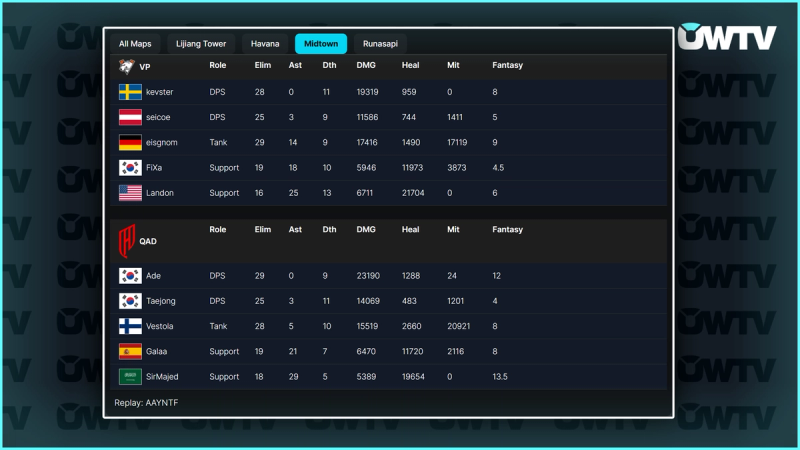The width and height of the screenshot is (800, 450).
Task: Click the Role header in QAD table
Action: tap(217, 230)
